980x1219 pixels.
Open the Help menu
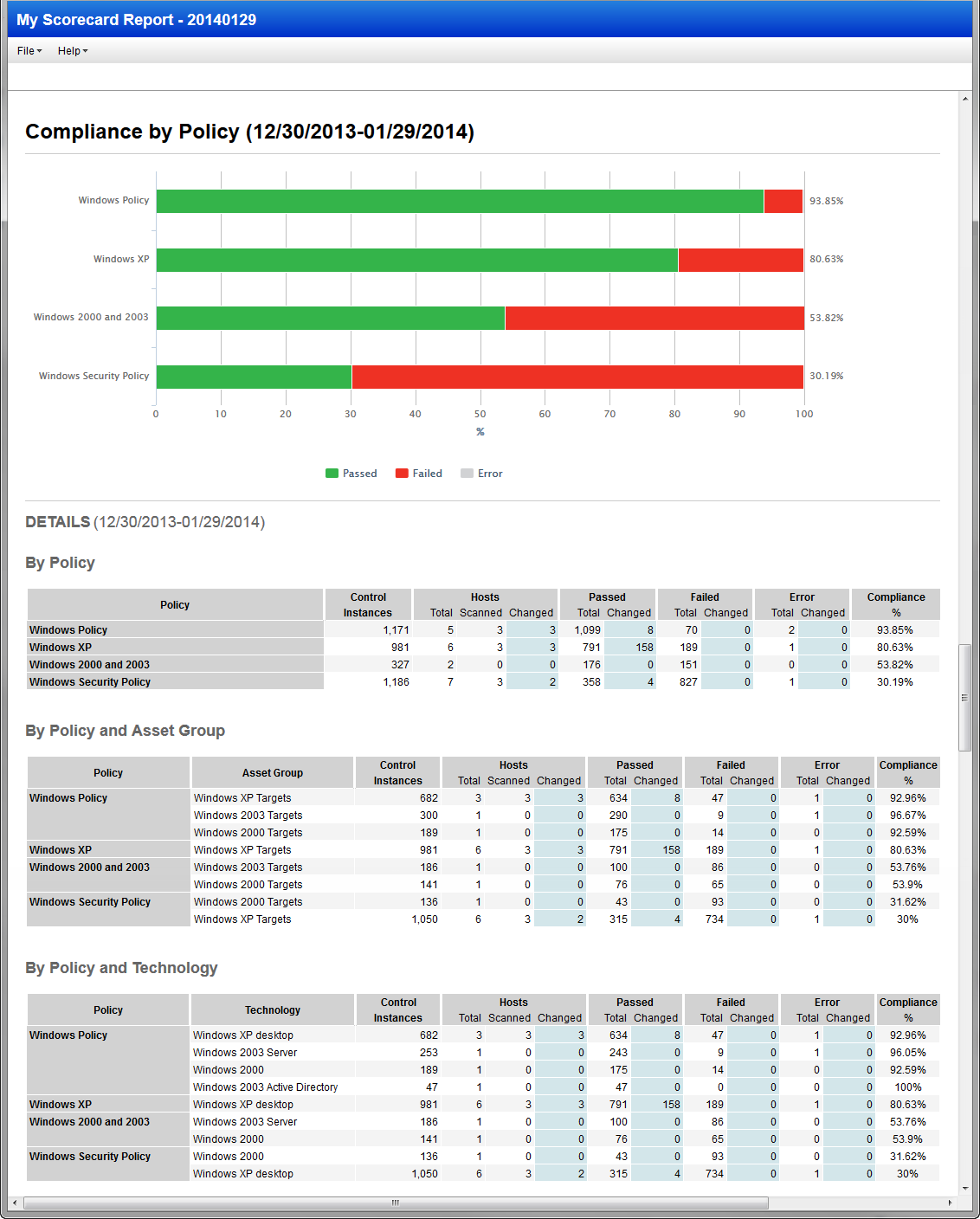click(71, 50)
